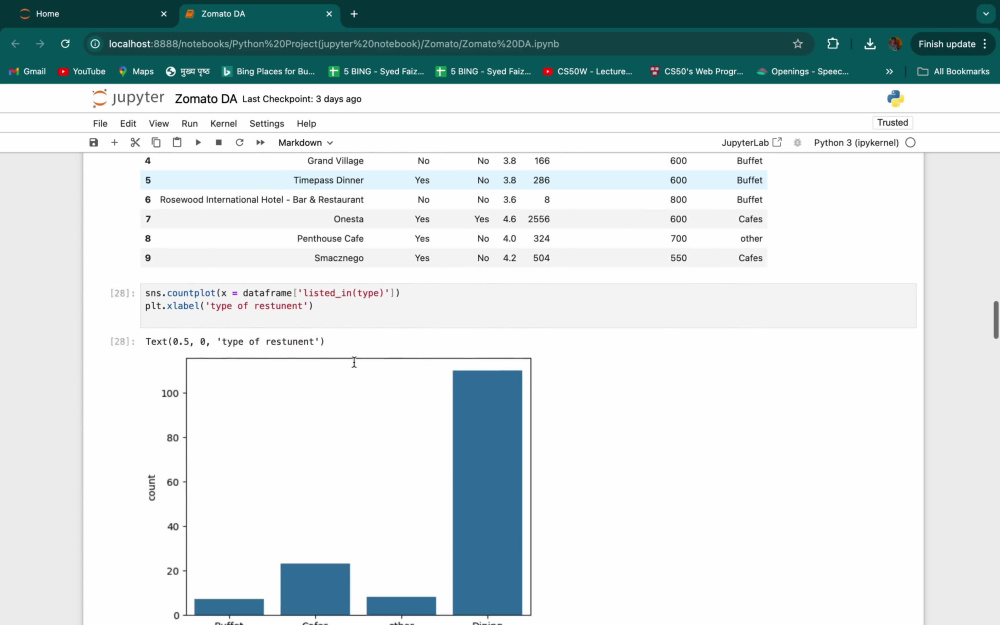Click the Penthouse Cafe table cell
Image resolution: width=1000 pixels, height=625 pixels.
tap(330, 239)
